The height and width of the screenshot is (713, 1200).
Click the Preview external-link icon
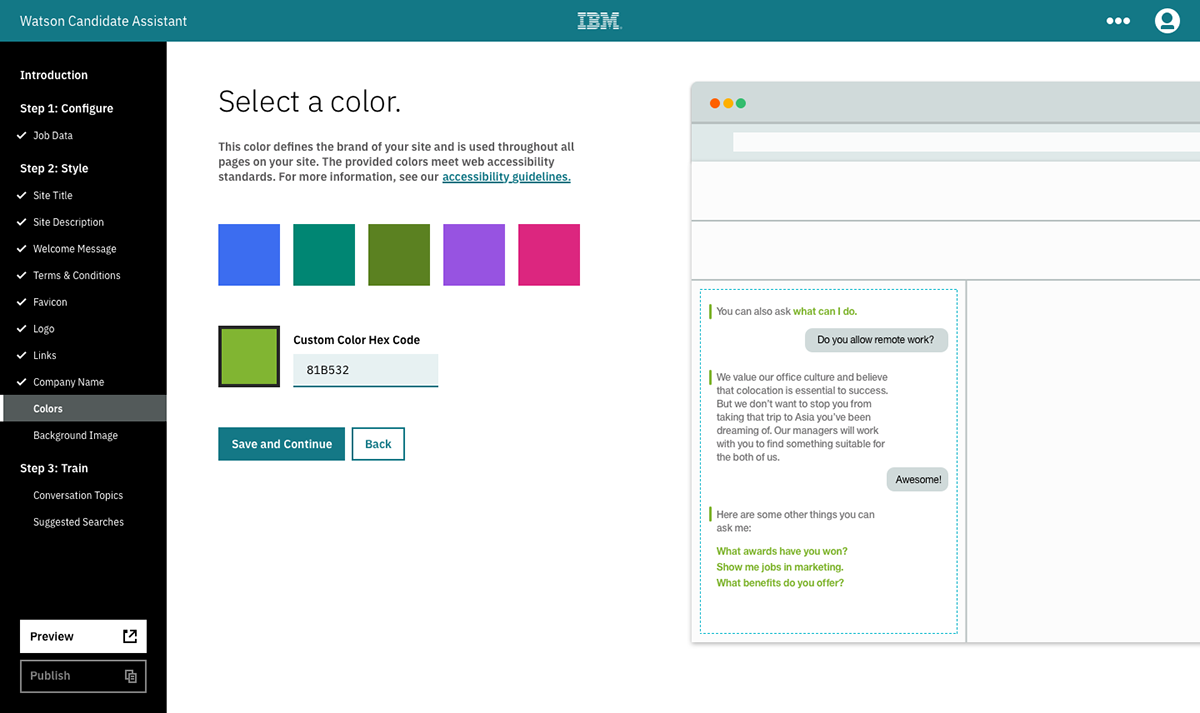coord(130,636)
